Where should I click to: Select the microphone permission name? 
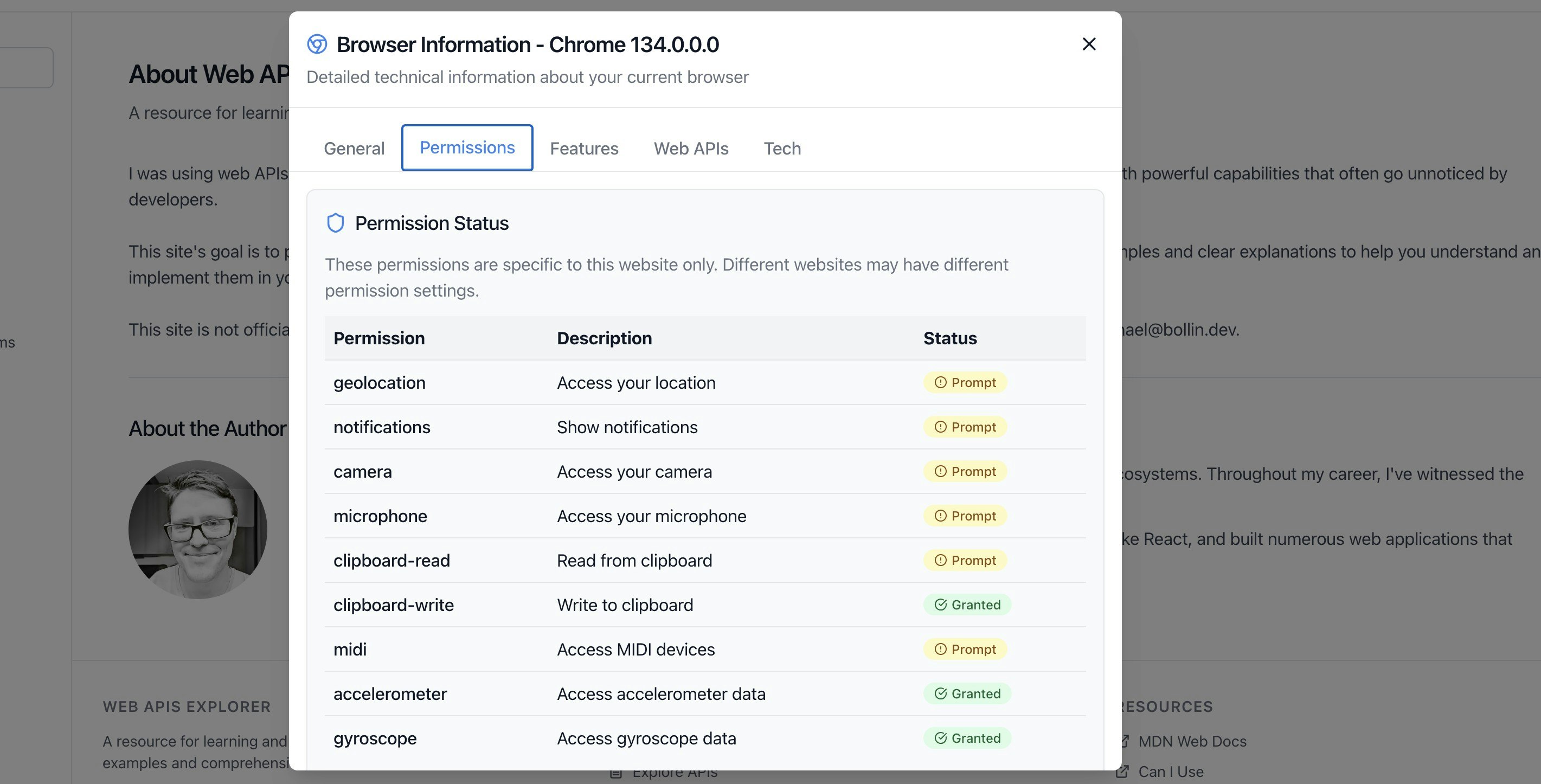coord(380,516)
